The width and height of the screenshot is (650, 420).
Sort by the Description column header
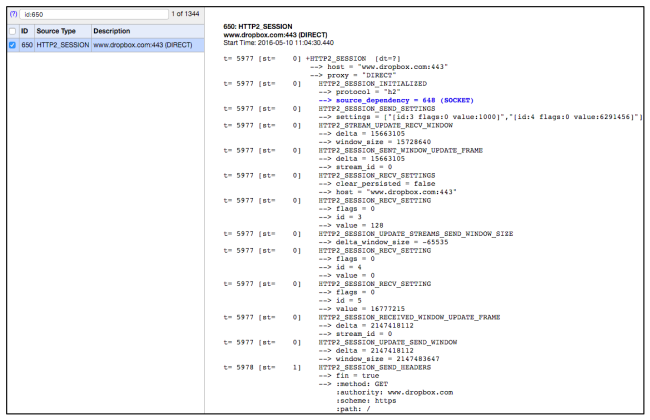(x=112, y=31)
